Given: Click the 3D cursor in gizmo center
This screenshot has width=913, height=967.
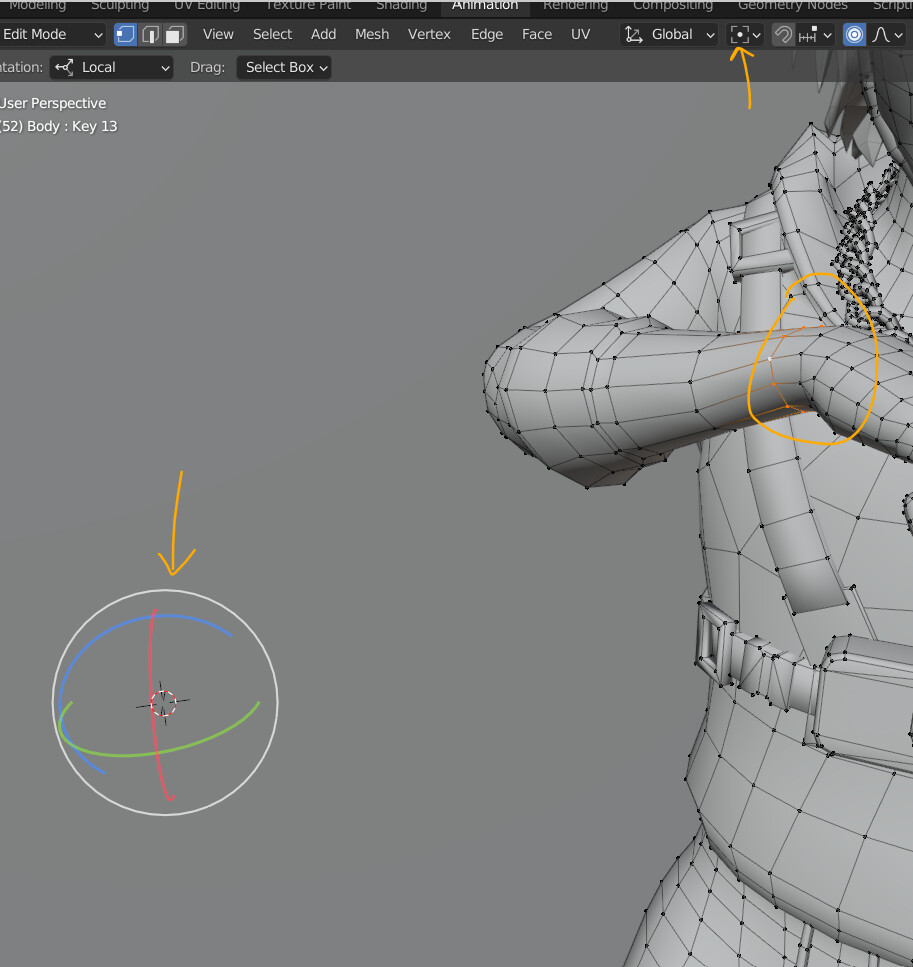Looking at the screenshot, I should point(163,703).
